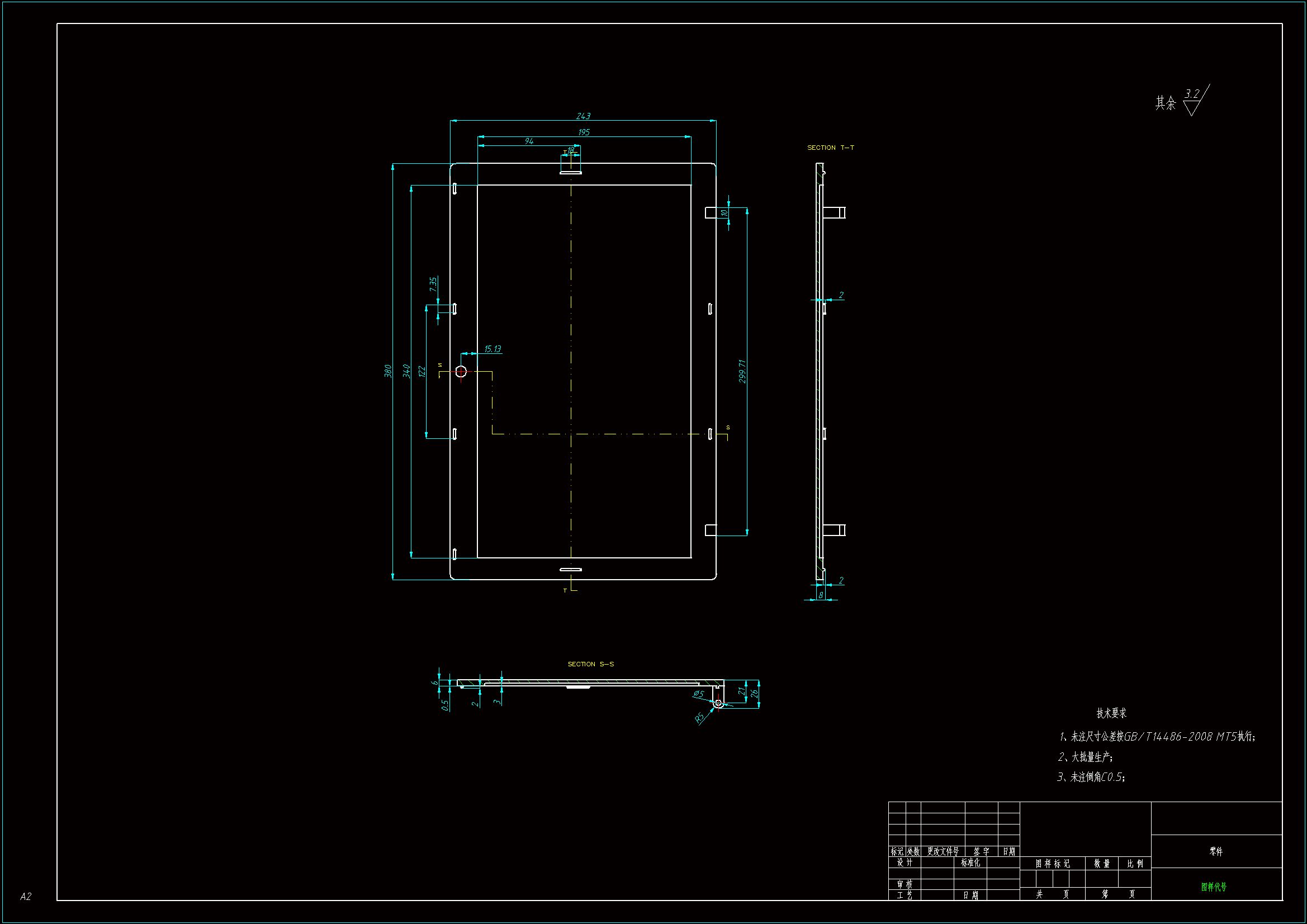Click the 比例 cell in title block

[x=1135, y=863]
